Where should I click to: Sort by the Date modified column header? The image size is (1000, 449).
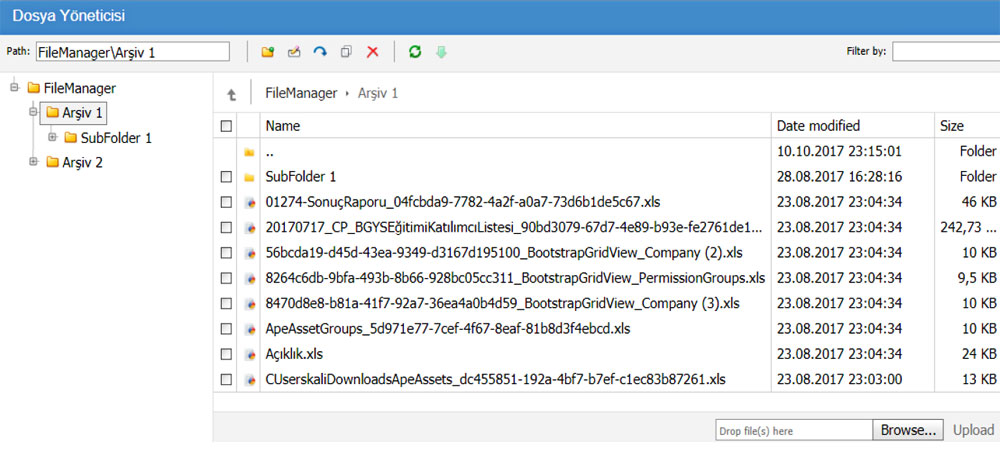[x=819, y=126]
